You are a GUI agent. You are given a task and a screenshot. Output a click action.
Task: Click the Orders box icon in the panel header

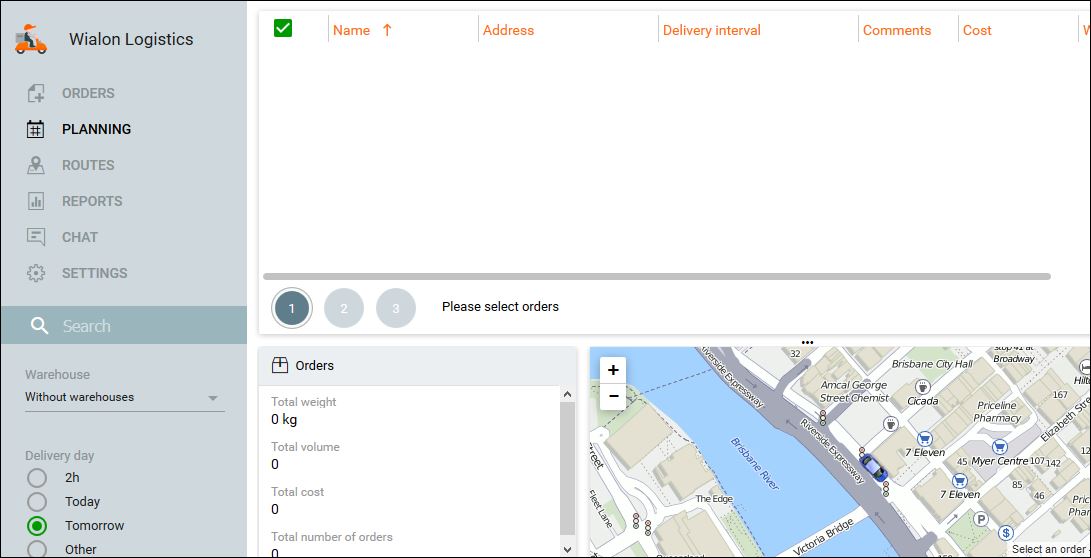(280, 366)
